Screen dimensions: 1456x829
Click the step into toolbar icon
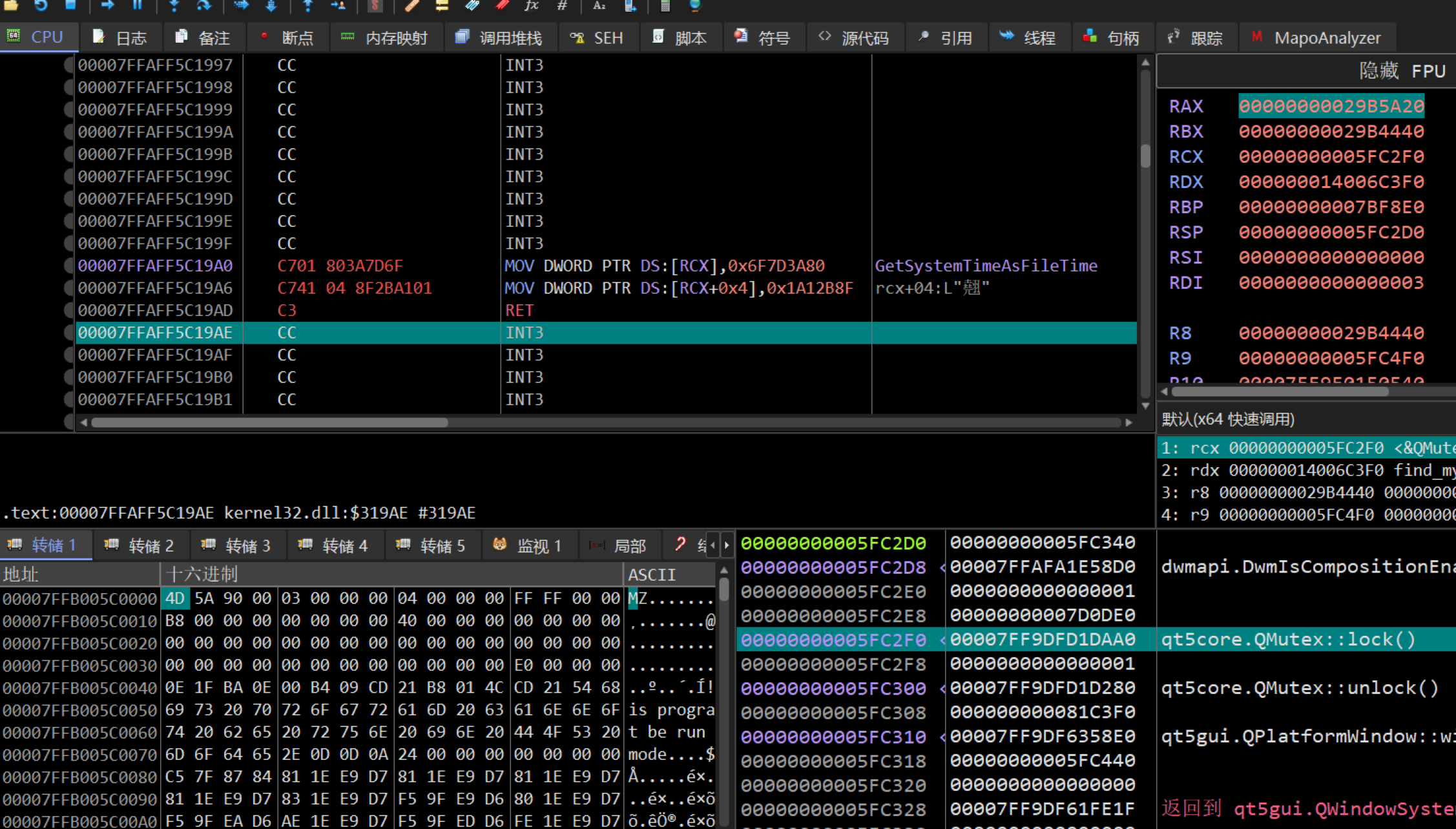(x=174, y=5)
